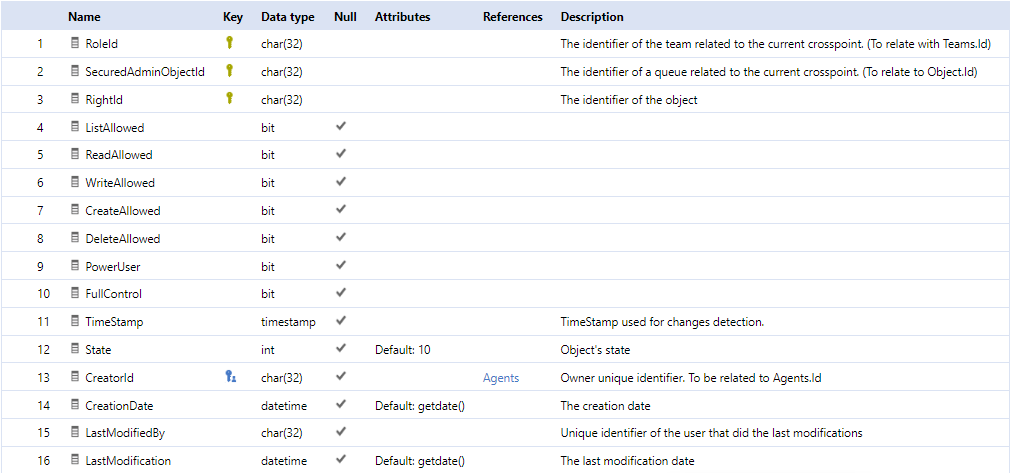Click the primary key icon for RoleId
This screenshot has width=1011, height=473.
(229, 43)
